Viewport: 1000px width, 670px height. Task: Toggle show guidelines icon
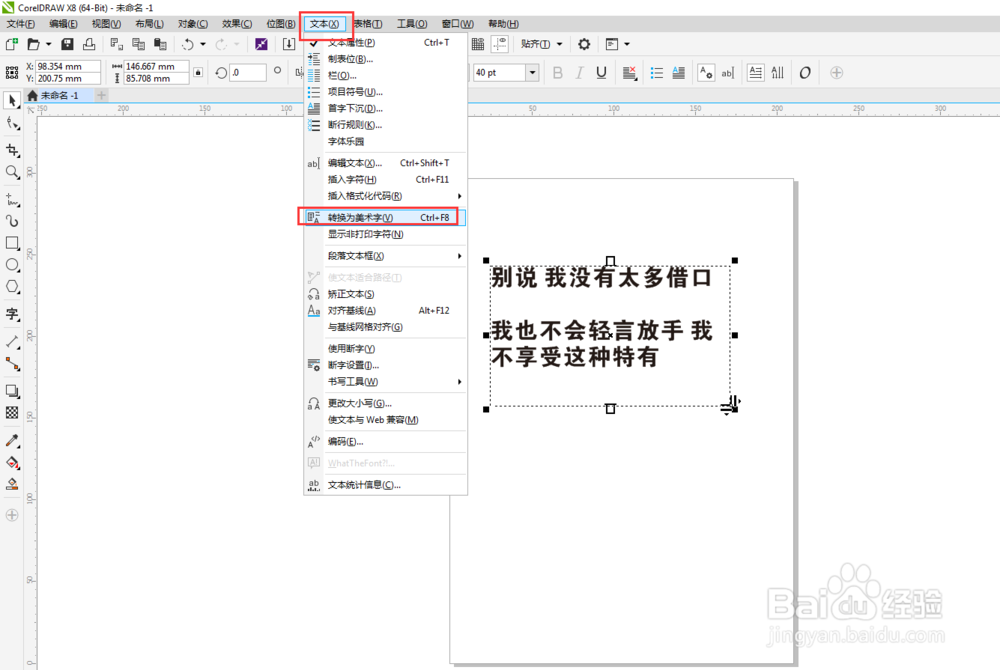coord(500,44)
